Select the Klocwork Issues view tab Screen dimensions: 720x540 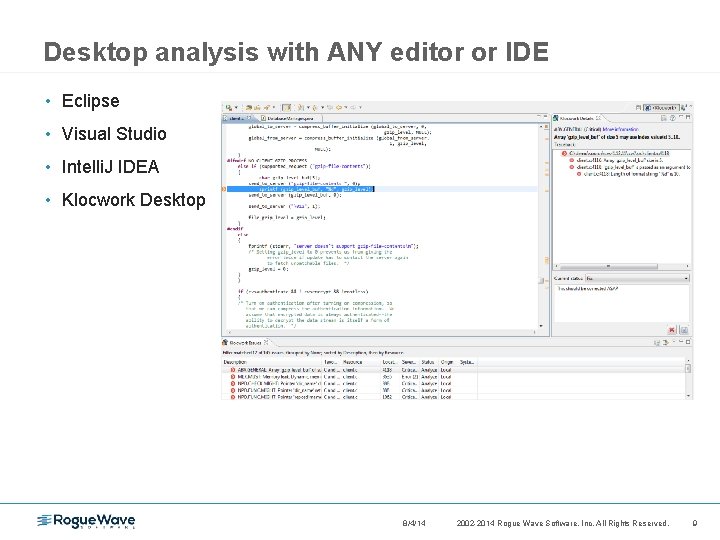246,343
